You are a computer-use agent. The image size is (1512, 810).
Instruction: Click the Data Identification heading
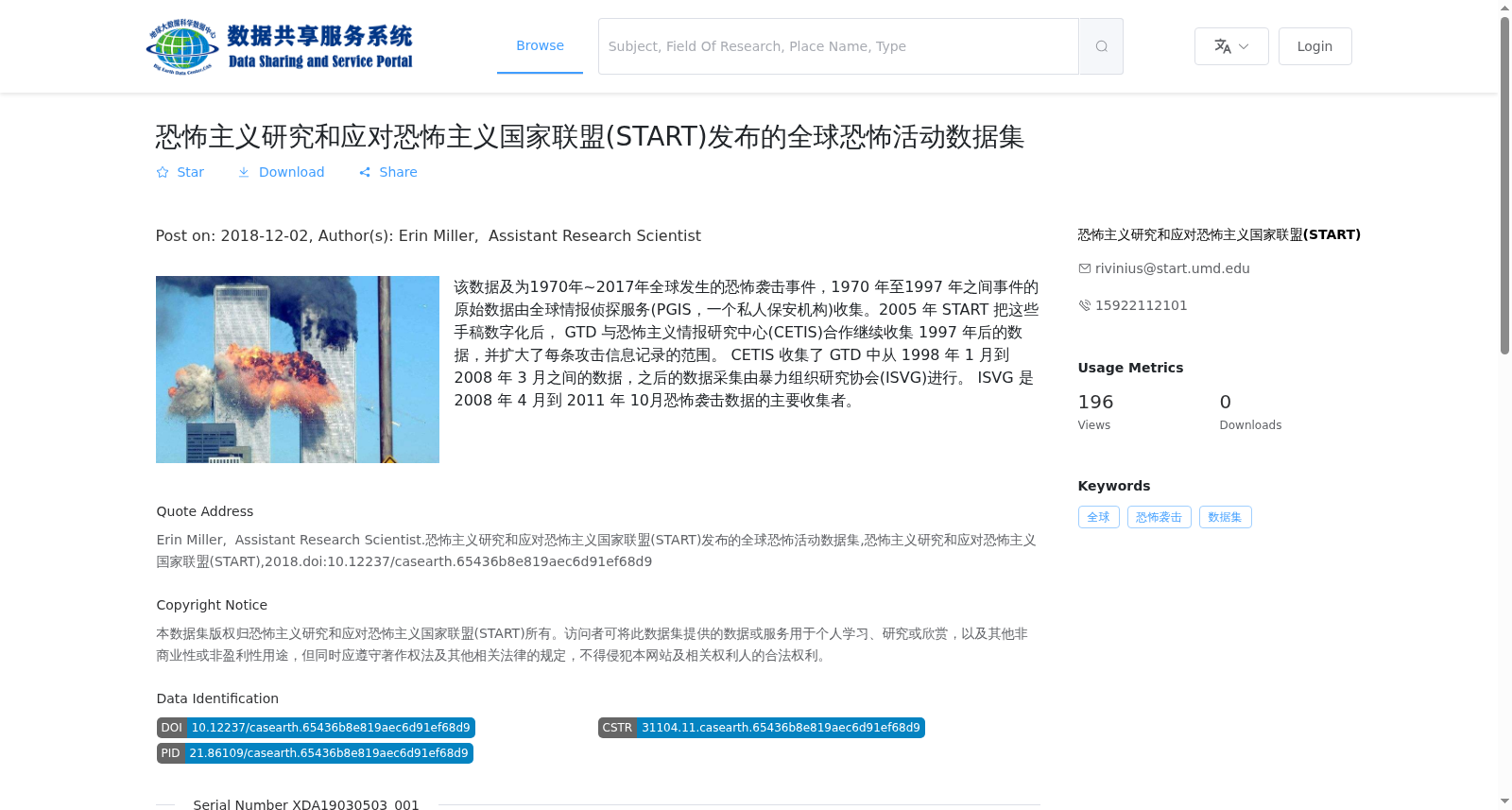(217, 698)
